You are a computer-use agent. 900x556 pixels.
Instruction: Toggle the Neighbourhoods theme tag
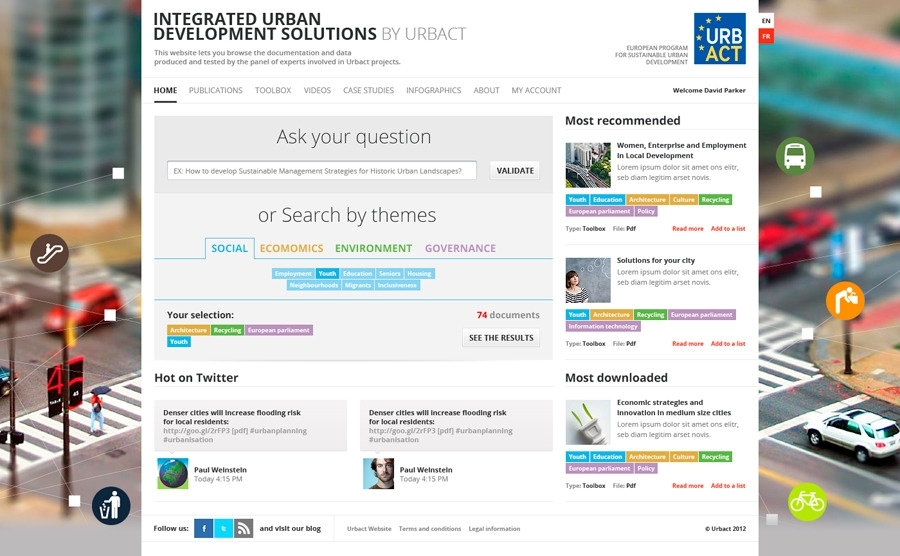(313, 285)
